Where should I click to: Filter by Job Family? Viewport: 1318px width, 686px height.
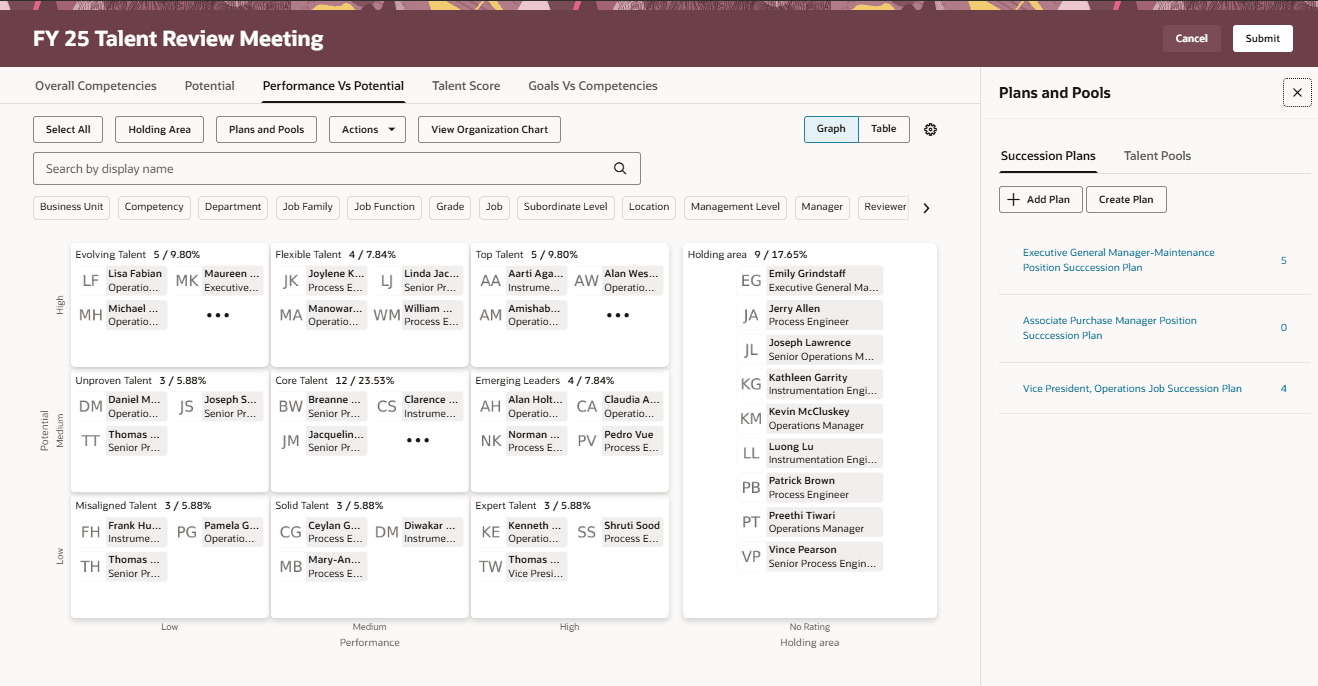tap(307, 207)
